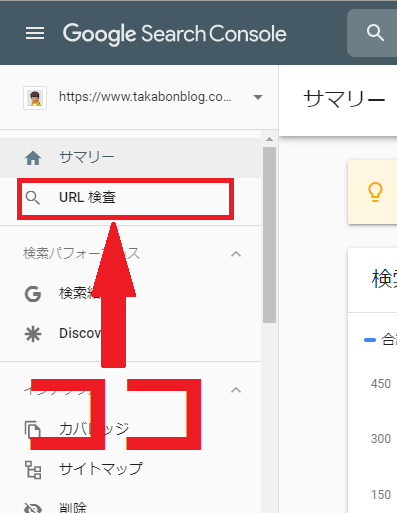Click the 150 chart axis label
Viewport: 397px width, 513px height.
pyautogui.click(x=381, y=495)
